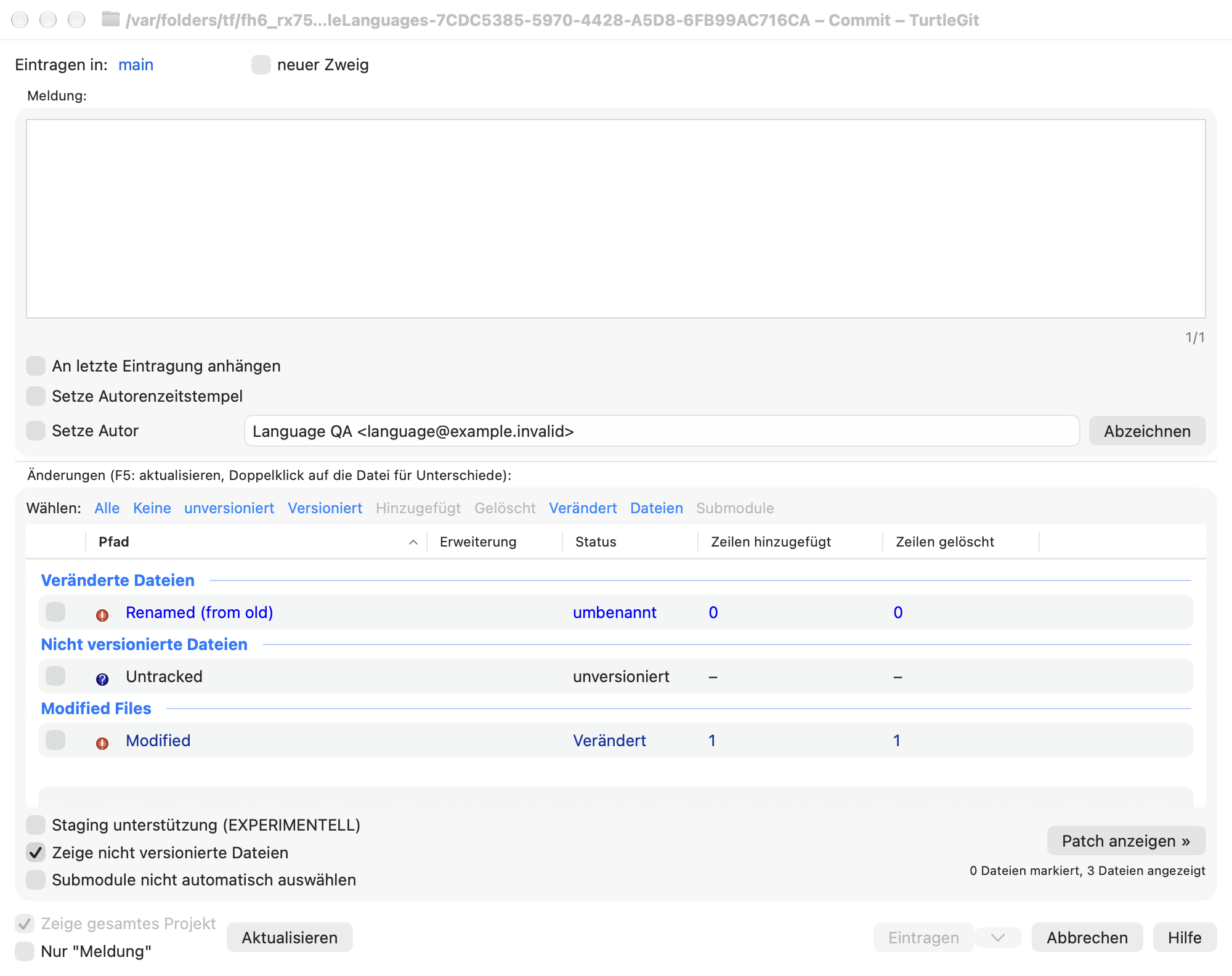Select Alle files link
1232x976 pixels.
(107, 508)
